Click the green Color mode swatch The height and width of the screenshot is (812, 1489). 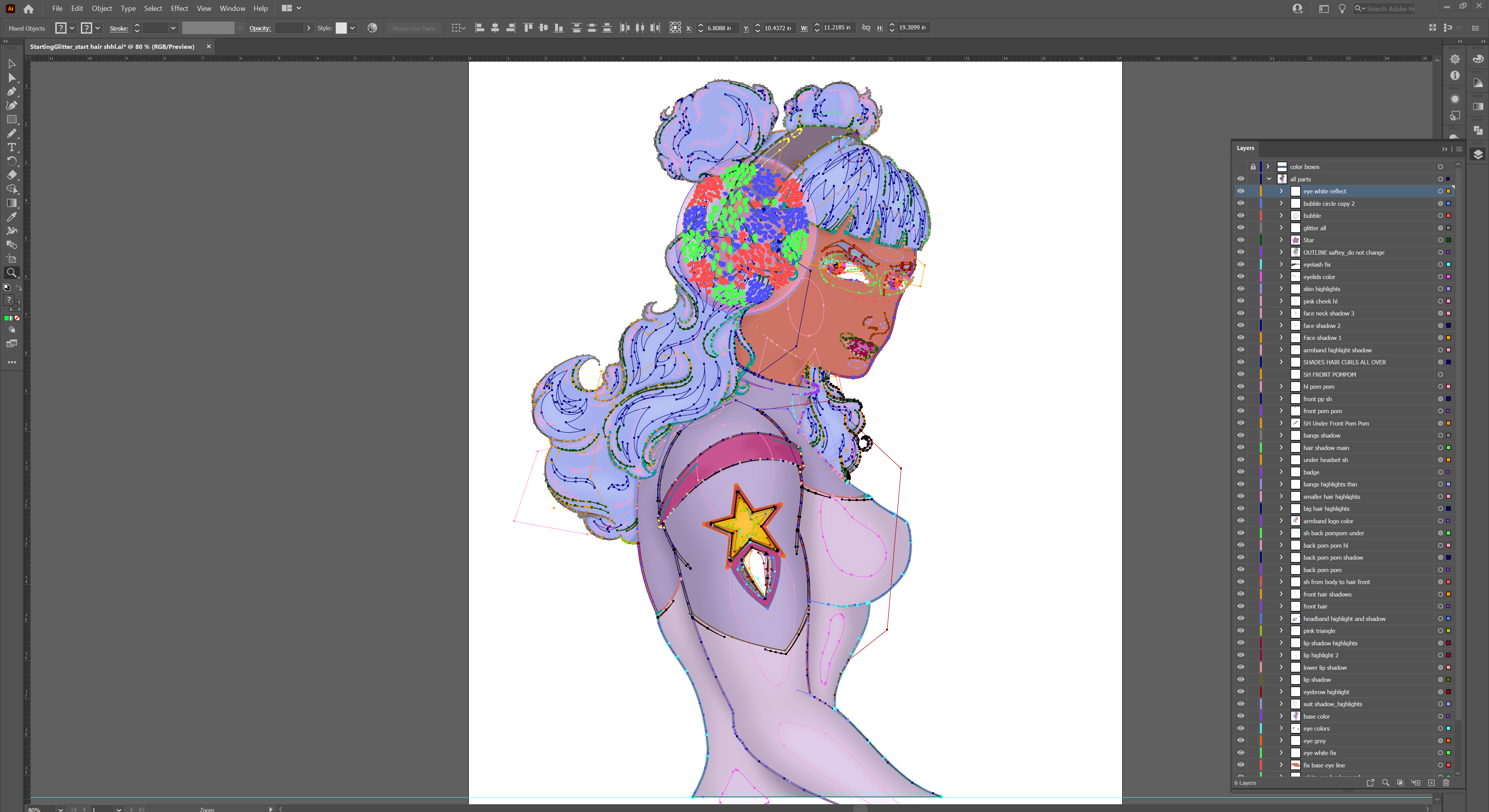7,319
